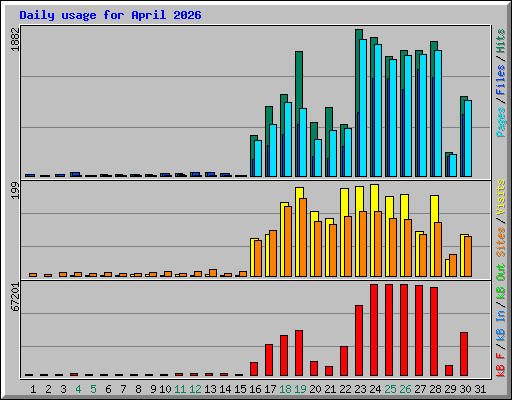Select the red kB bar for day 25
The height and width of the screenshot is (400, 512).
[389, 330]
